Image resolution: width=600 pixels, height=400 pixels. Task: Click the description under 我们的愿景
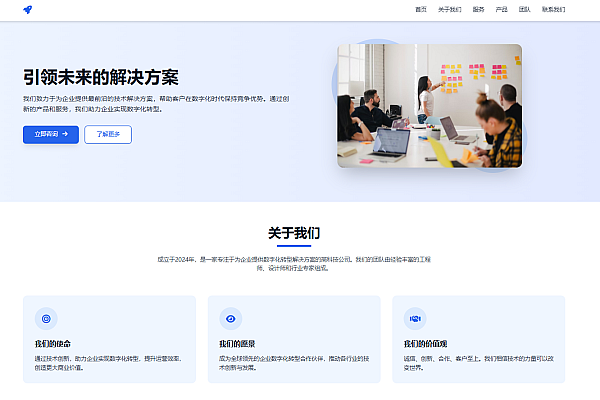[x=294, y=363]
